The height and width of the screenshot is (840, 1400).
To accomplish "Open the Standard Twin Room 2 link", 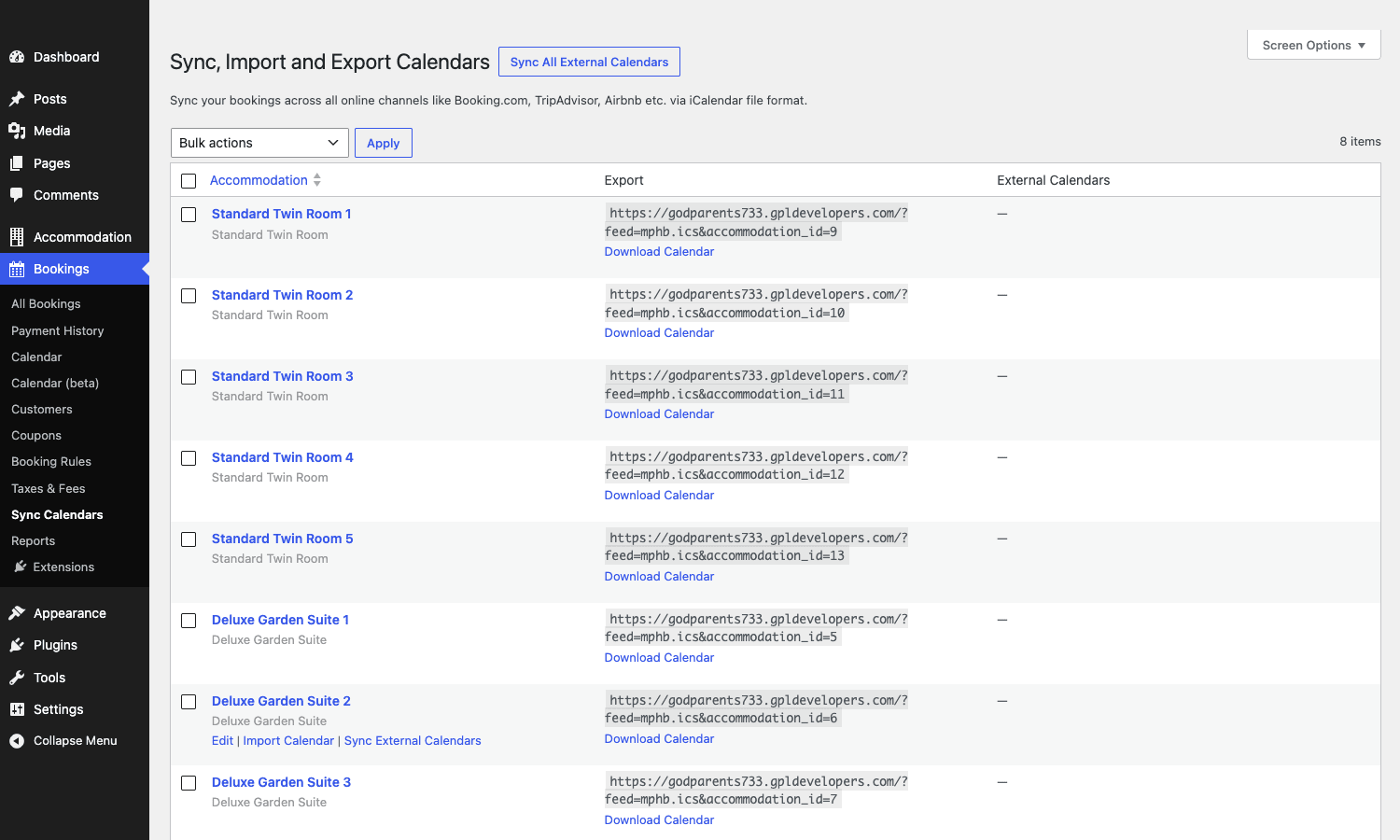I will point(283,295).
